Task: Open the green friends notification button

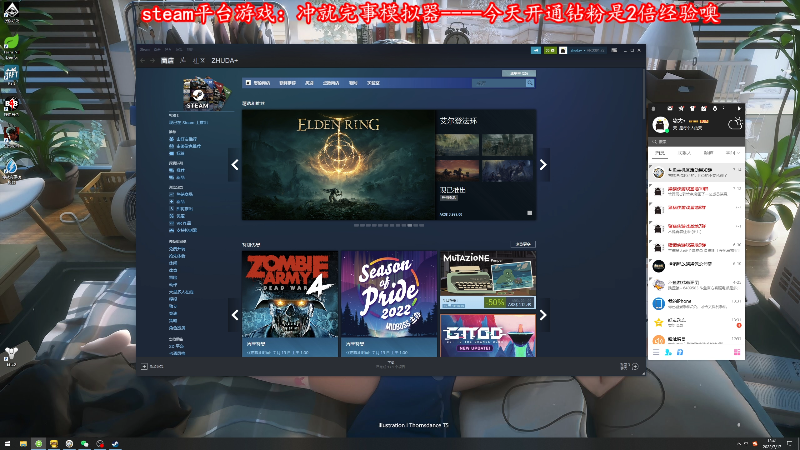Action: pos(550,51)
